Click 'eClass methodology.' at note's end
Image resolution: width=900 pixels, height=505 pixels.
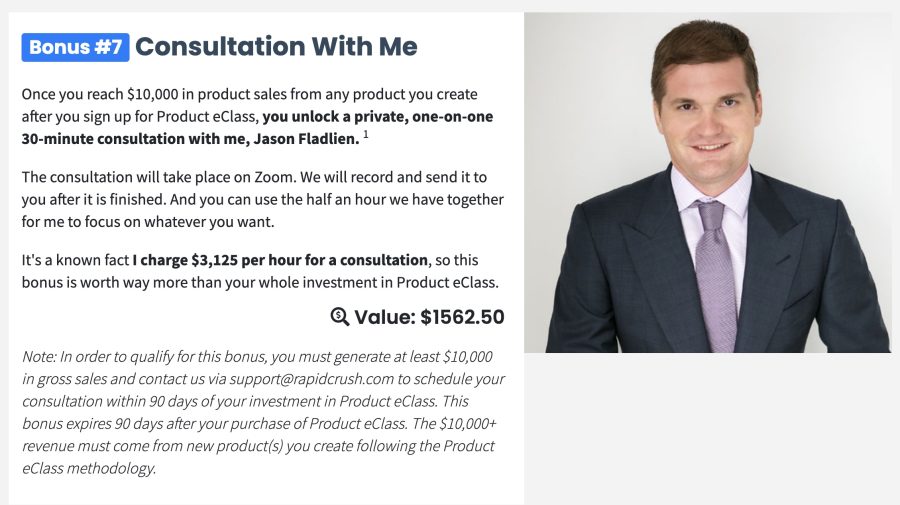tap(89, 468)
